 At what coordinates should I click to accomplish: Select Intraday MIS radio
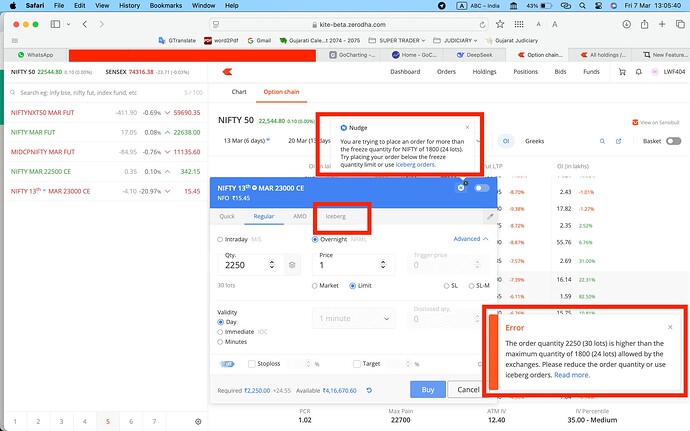[x=220, y=239]
